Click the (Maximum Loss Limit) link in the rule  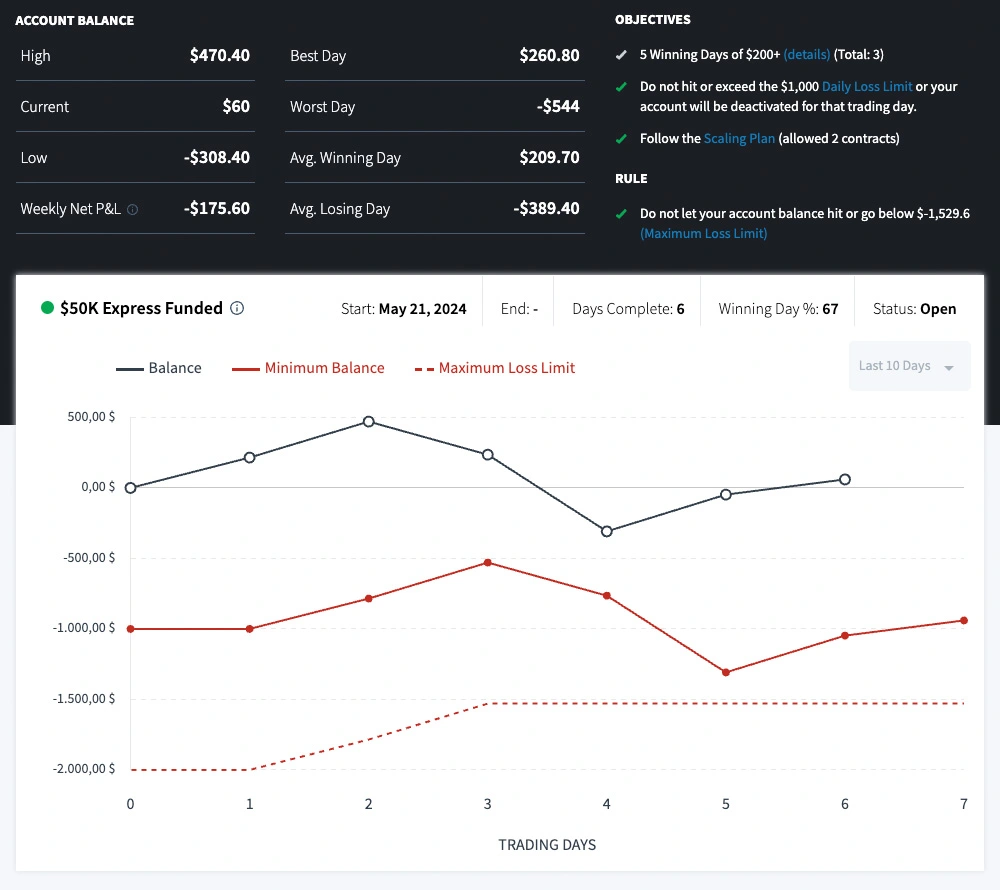(703, 233)
